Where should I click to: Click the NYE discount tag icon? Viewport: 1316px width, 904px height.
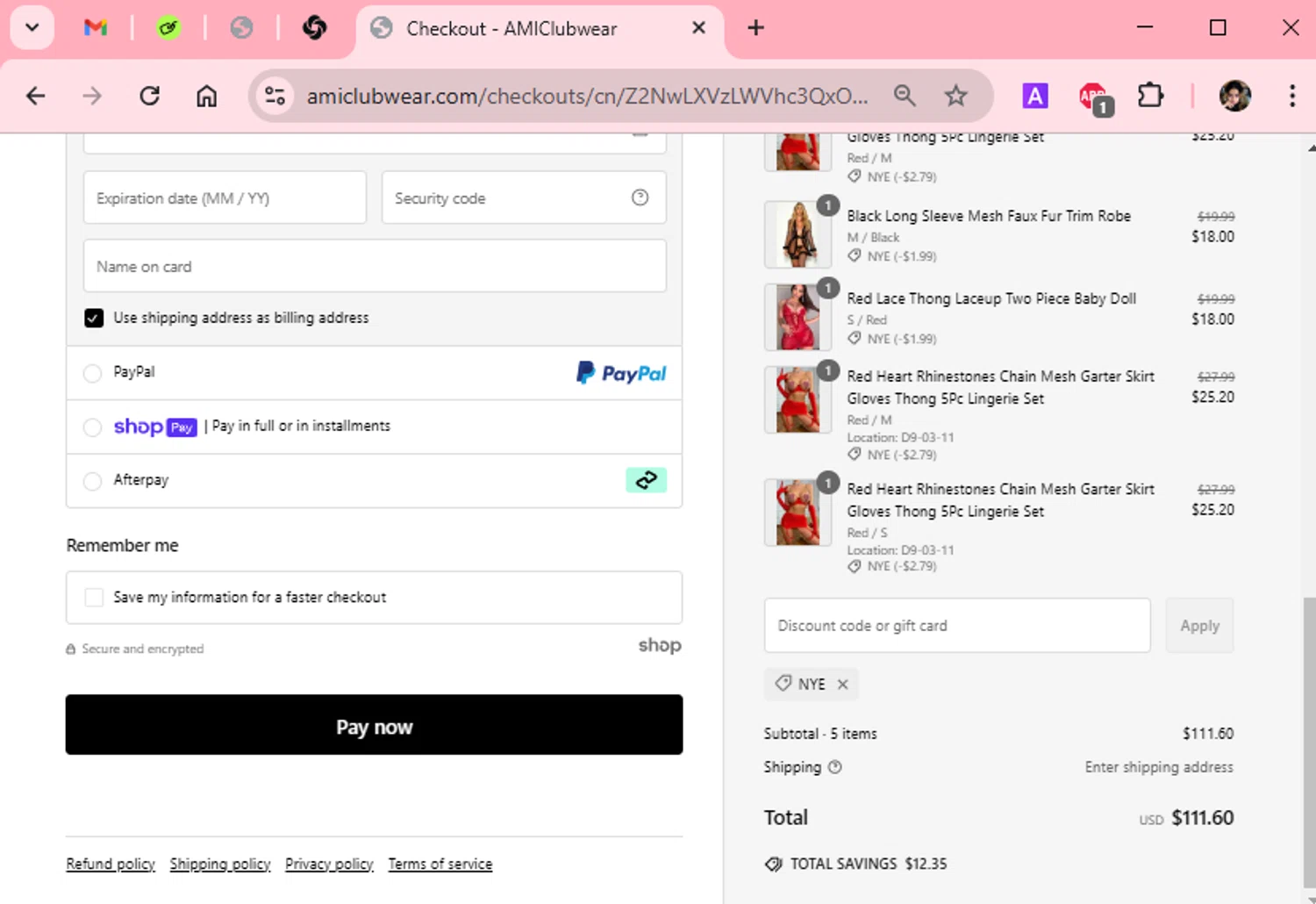(x=783, y=683)
